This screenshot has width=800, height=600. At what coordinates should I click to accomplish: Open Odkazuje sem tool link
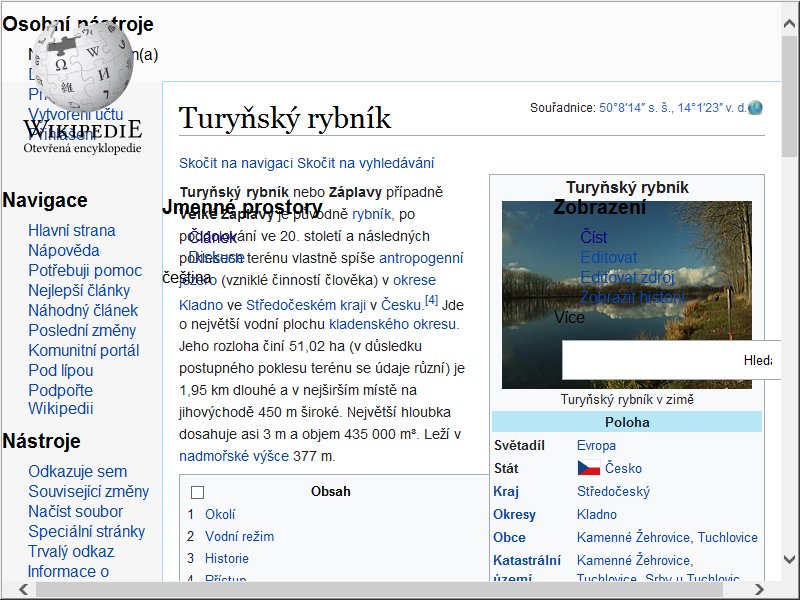point(78,471)
